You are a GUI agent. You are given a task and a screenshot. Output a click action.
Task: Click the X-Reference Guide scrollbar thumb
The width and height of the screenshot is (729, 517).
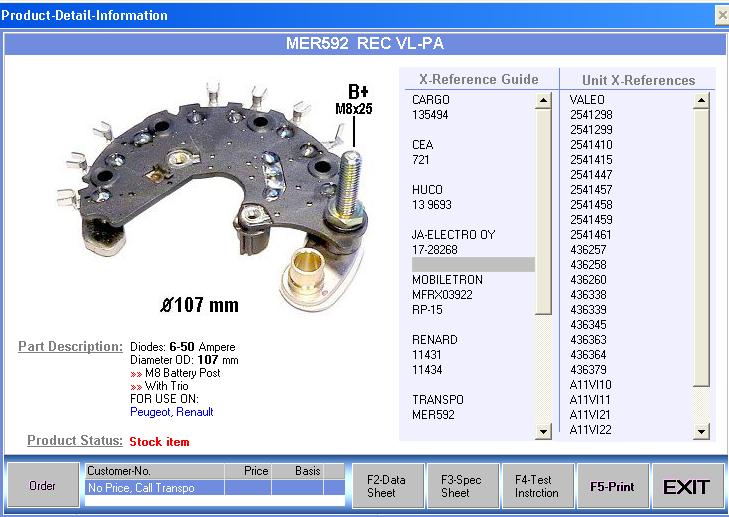(x=543, y=212)
